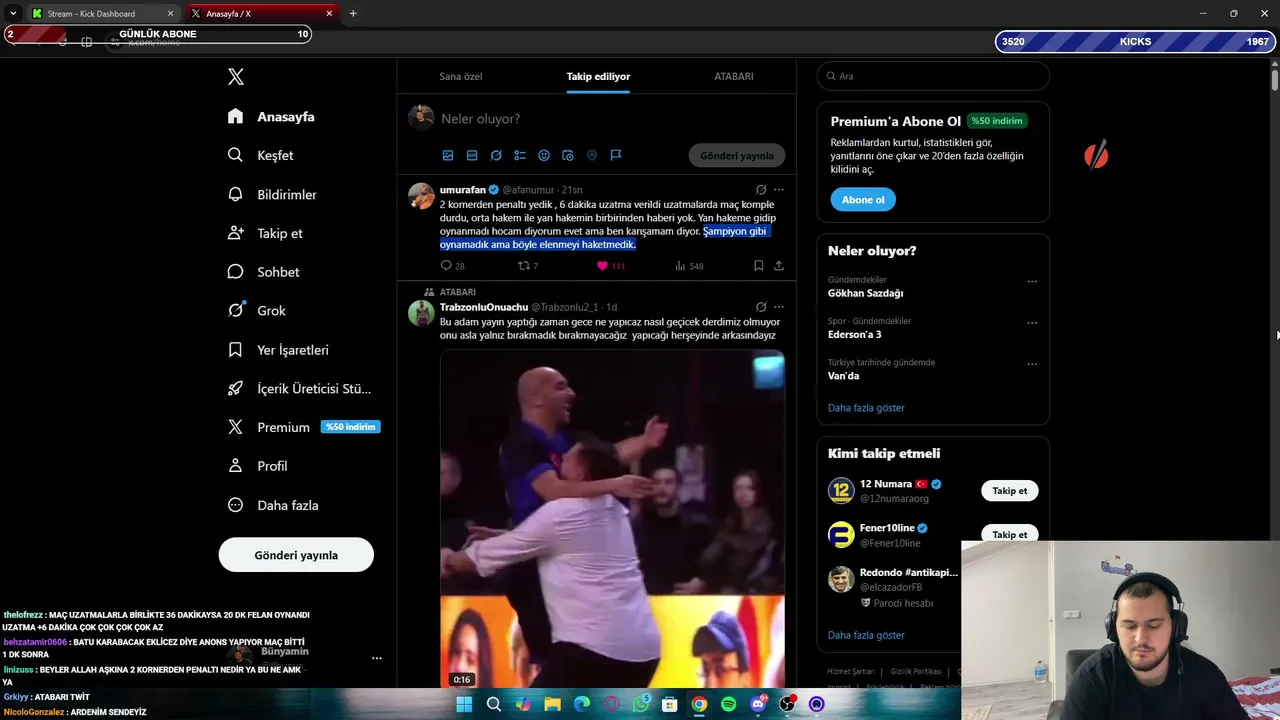Repost the umurafan post

(x=528, y=266)
